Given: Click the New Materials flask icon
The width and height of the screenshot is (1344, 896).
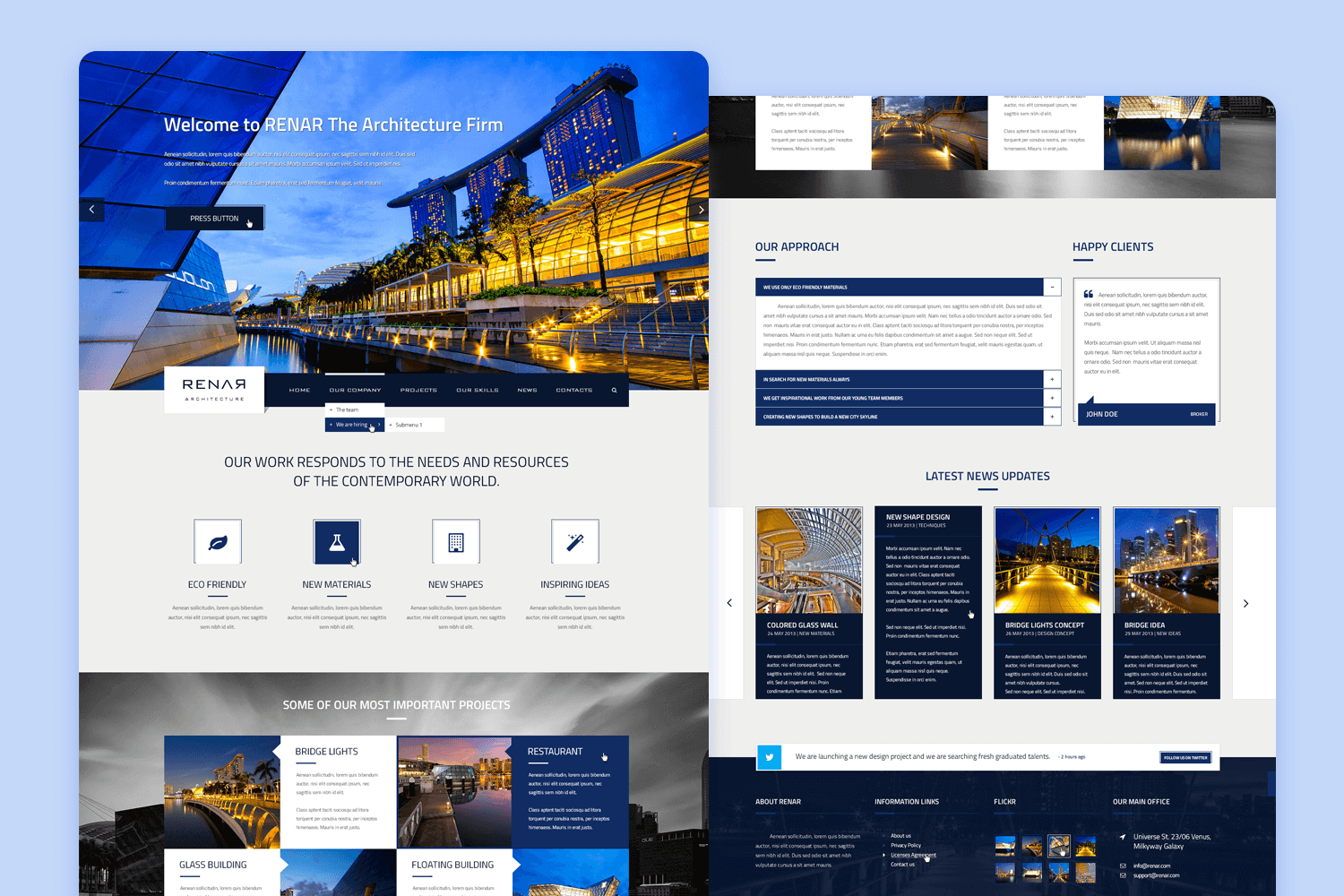Looking at the screenshot, I should coord(336,541).
